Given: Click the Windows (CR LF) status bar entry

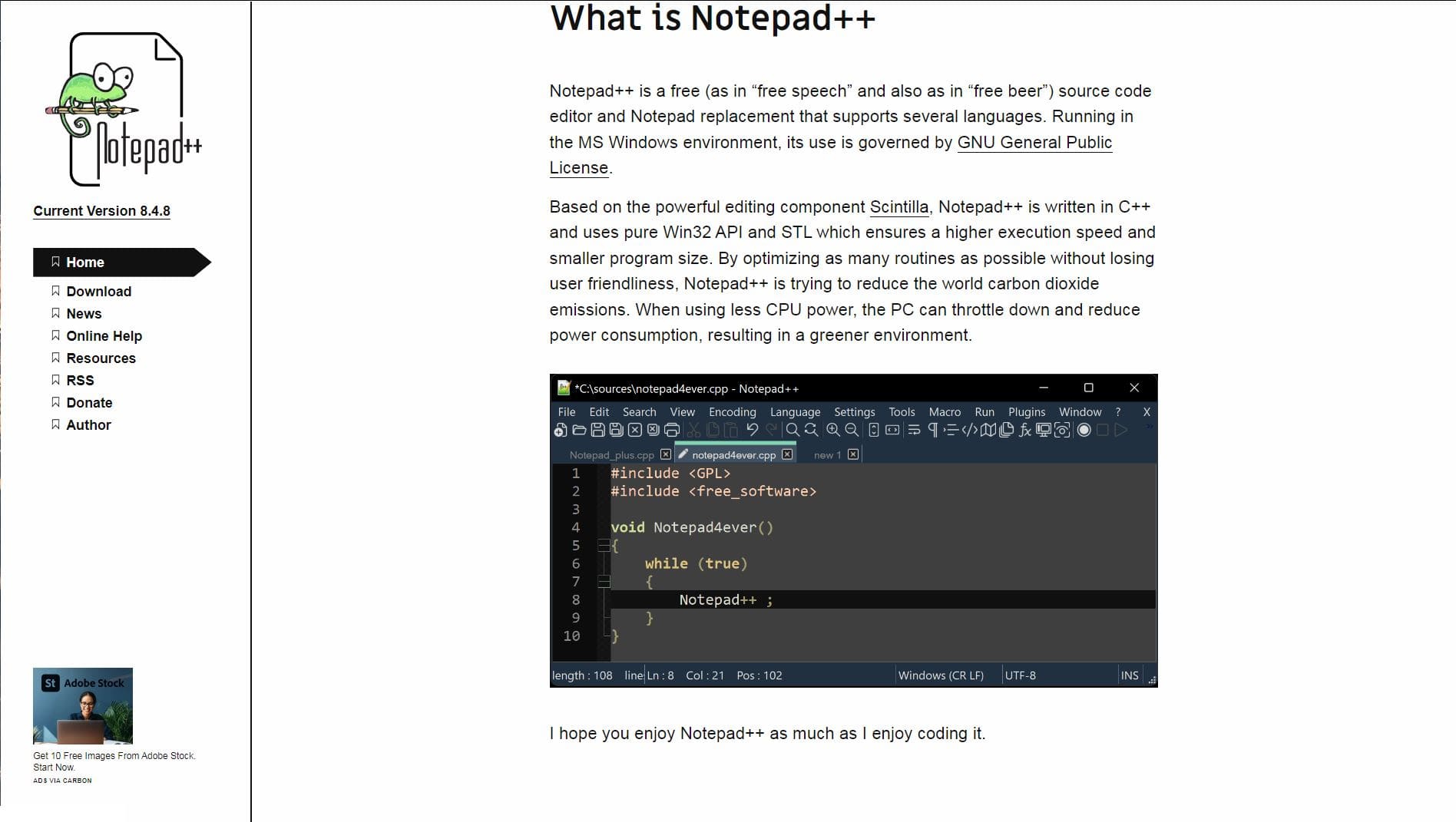Looking at the screenshot, I should [941, 675].
